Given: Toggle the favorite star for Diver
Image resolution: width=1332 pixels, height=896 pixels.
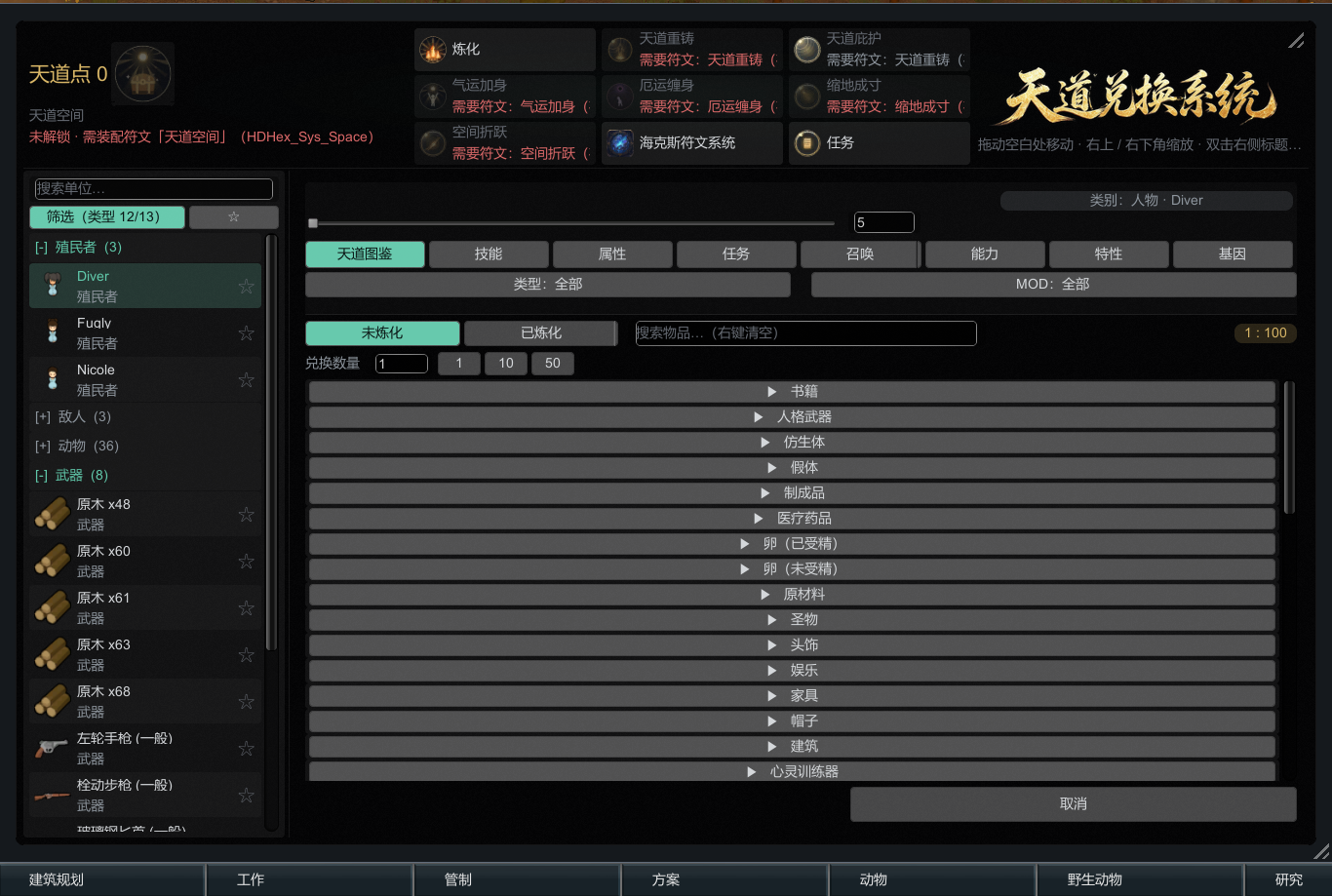Looking at the screenshot, I should tap(246, 287).
